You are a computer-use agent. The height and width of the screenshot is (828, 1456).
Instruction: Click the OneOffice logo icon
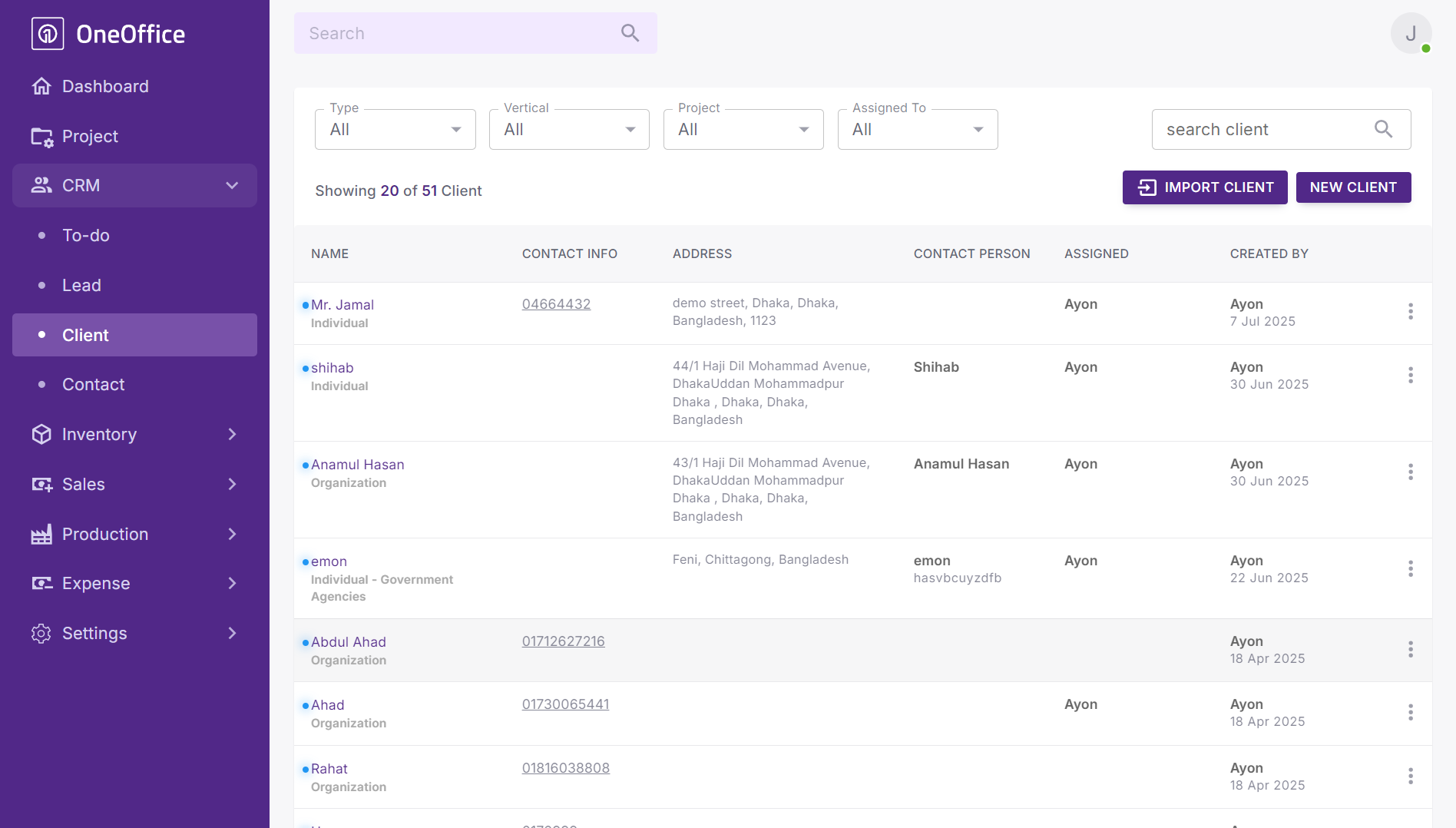(48, 34)
